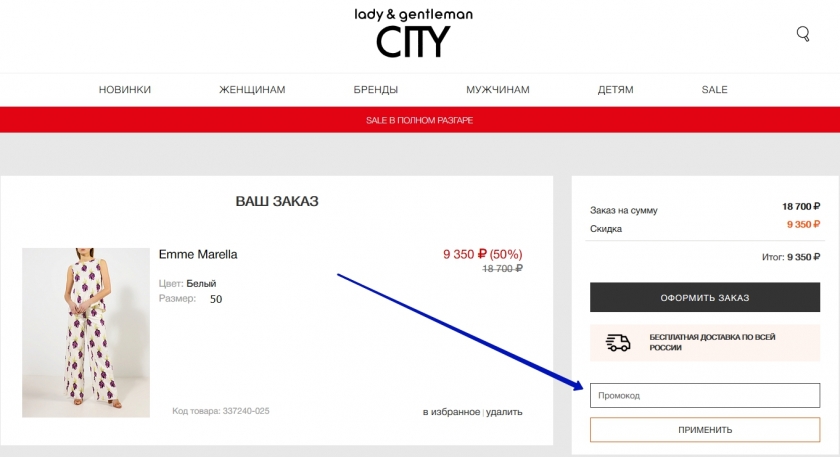Open the SALE menu section
Viewport: 840px width, 457px height.
715,89
